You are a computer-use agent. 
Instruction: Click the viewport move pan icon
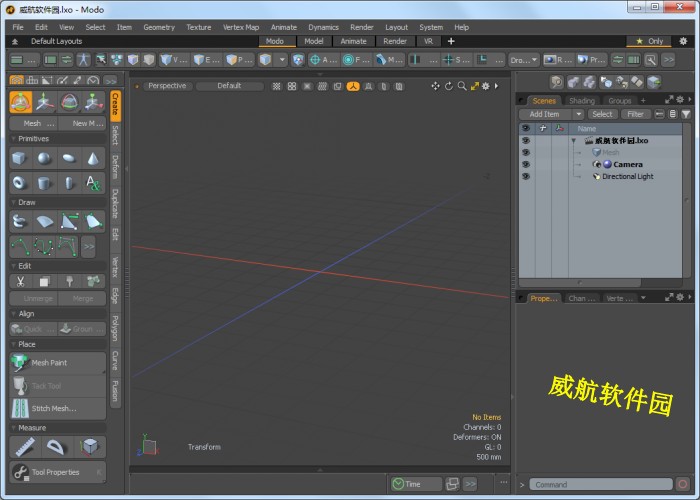click(x=435, y=86)
